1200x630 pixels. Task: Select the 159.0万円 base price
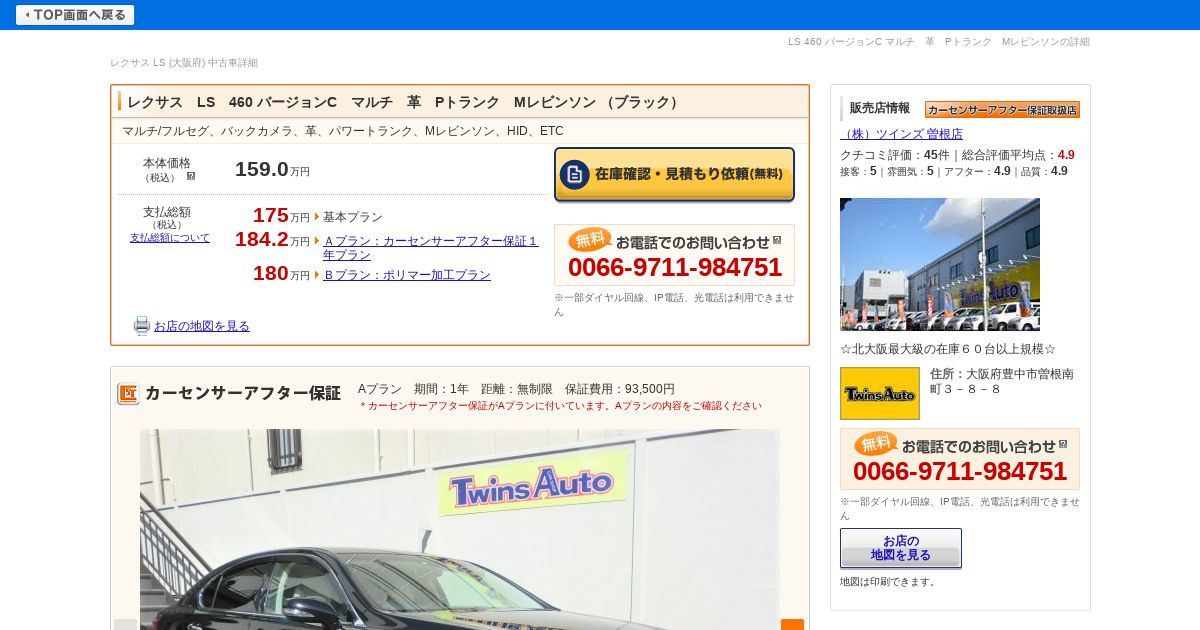coord(272,170)
